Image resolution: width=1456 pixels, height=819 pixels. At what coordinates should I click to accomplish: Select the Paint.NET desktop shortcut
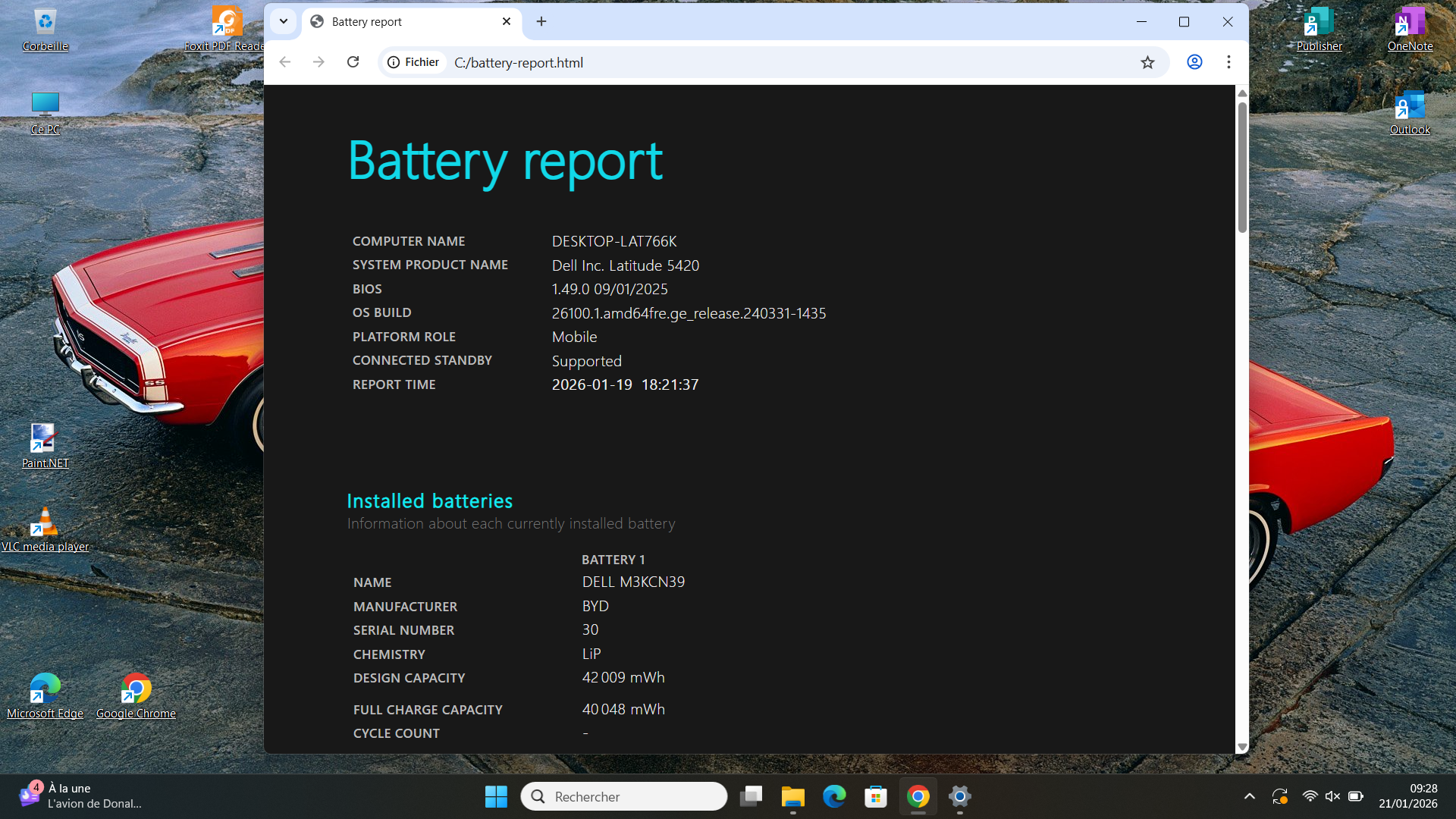click(45, 447)
